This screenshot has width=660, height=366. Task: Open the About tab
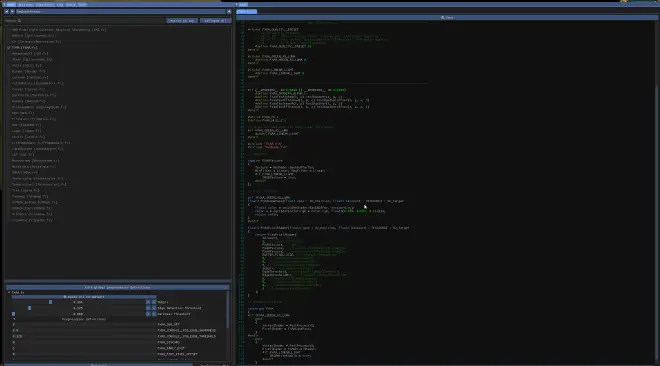coord(70,4)
